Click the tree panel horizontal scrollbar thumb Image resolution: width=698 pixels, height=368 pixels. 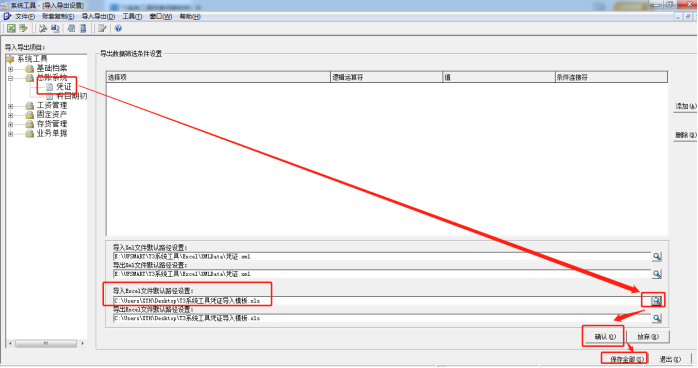[x=46, y=344]
